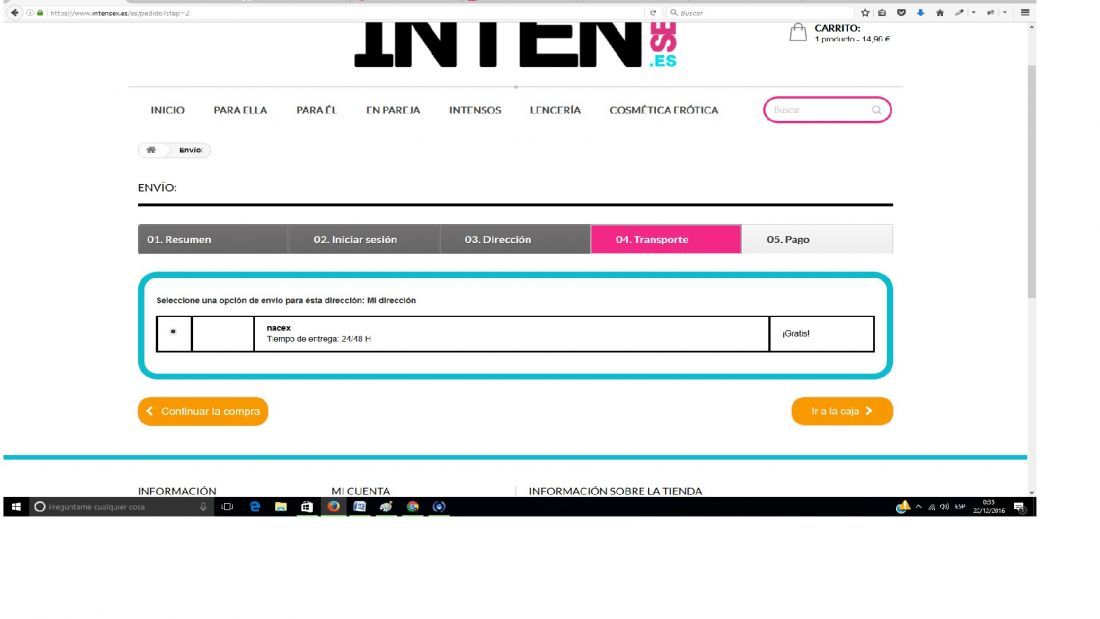Image resolution: width=1100 pixels, height=619 pixels.
Task: Click Tiempo de entrega: 24/48 H text
Action: click(318, 339)
